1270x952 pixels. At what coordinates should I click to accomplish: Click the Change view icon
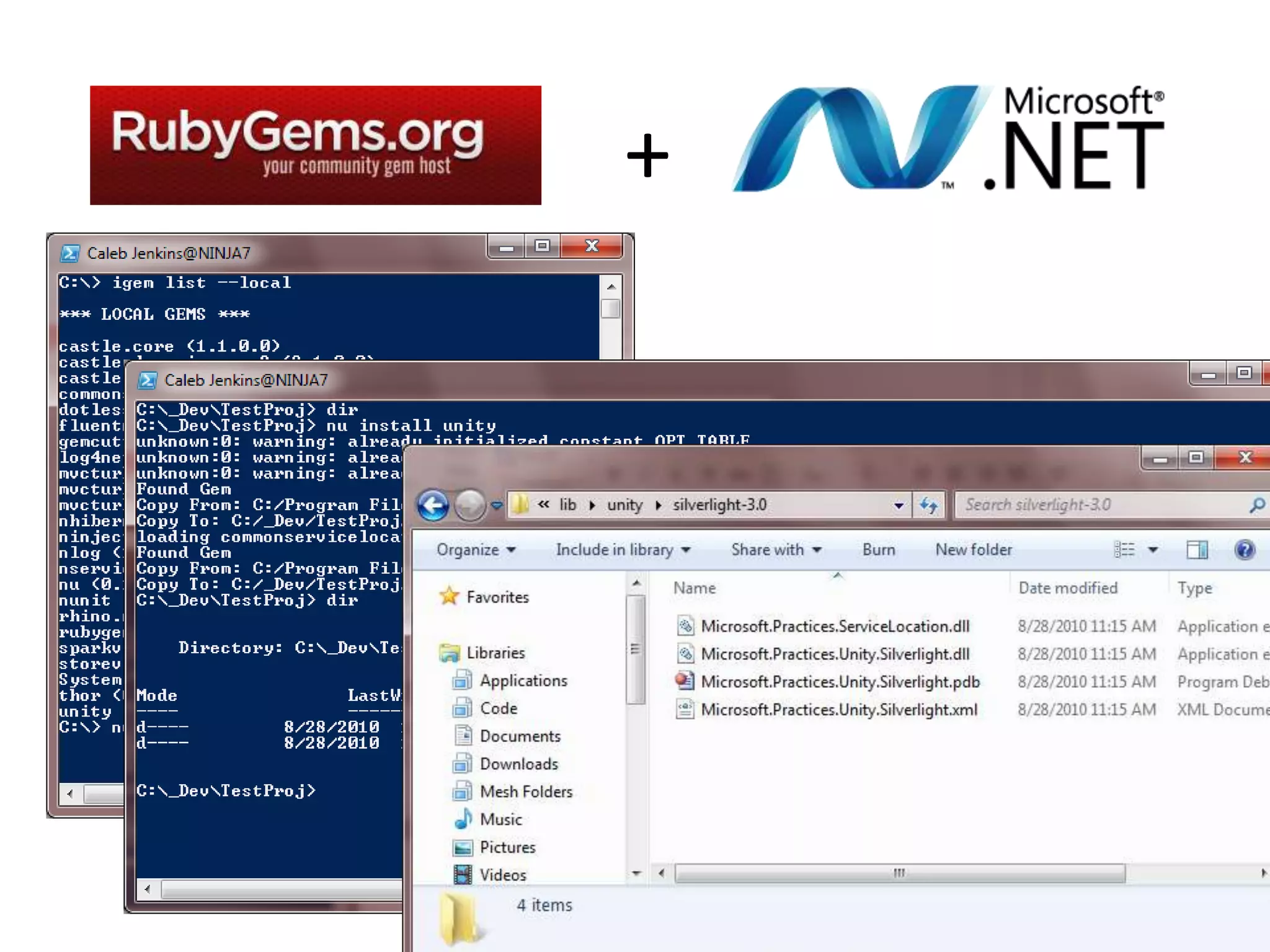(x=1124, y=550)
